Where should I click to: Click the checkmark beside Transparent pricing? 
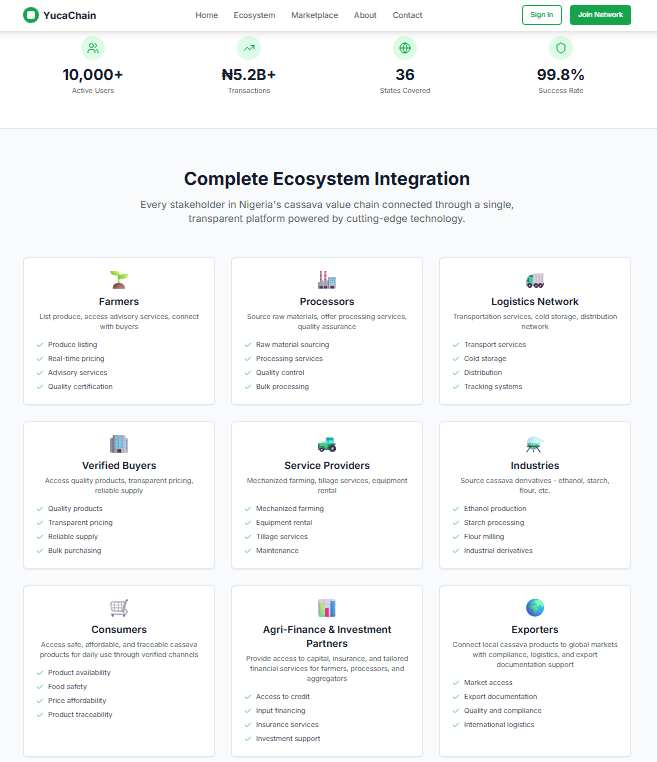[x=40, y=523]
